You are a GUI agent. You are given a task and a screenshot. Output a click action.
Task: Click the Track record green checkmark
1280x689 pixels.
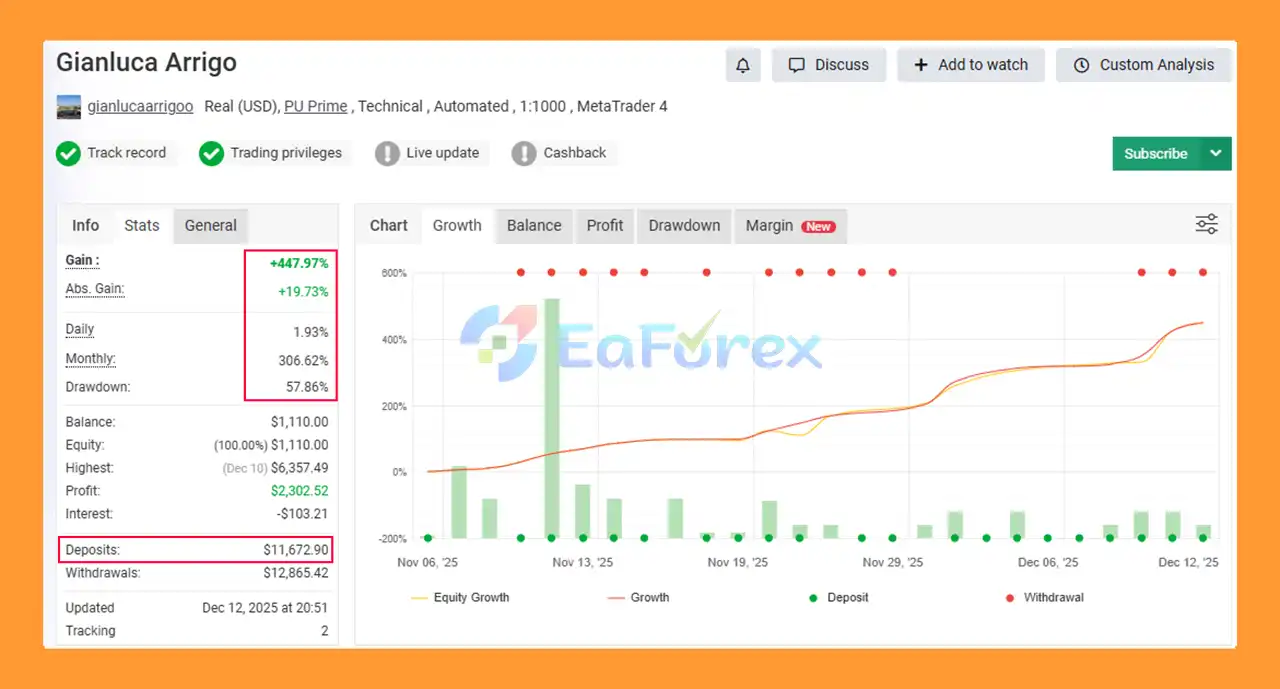click(68, 153)
